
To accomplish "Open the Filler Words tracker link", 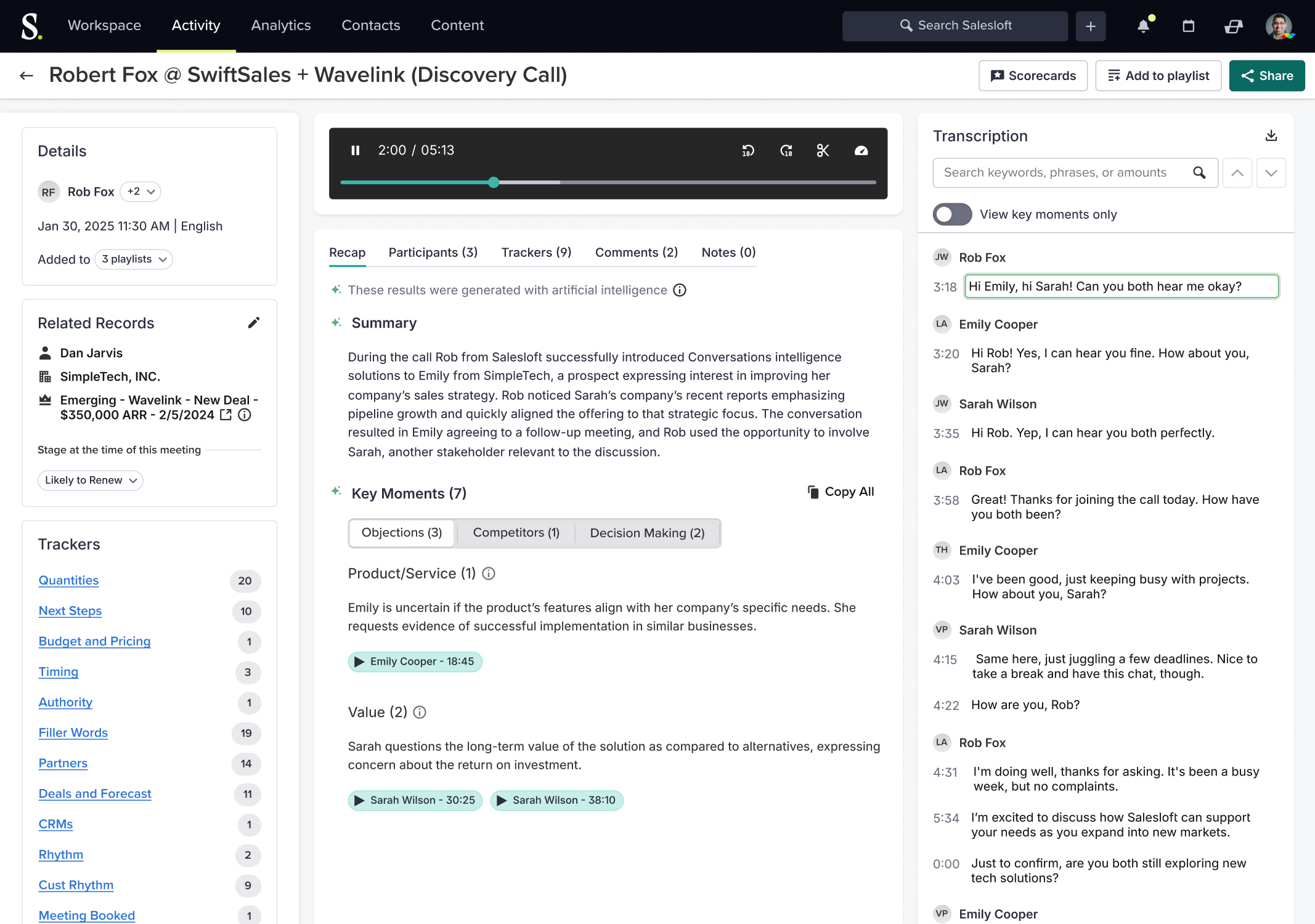I will click(x=73, y=733).
